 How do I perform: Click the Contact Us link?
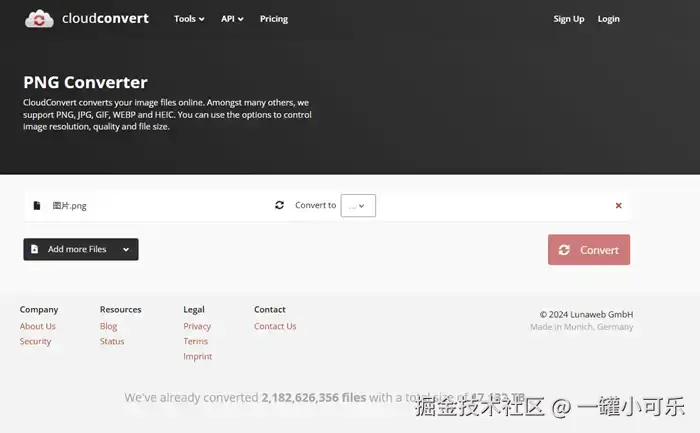click(275, 326)
